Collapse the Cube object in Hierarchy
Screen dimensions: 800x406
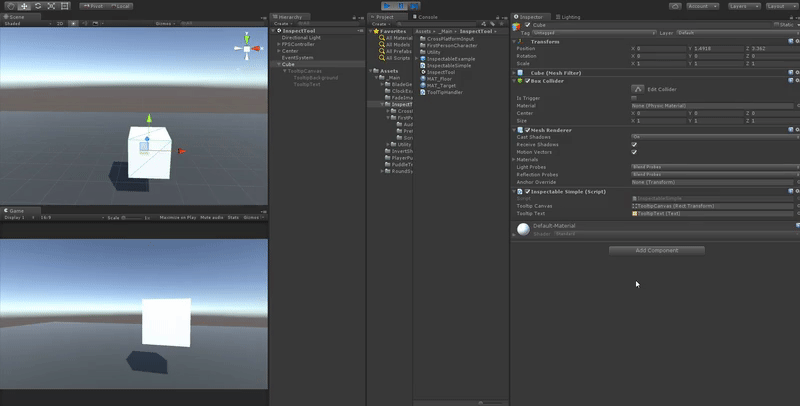279,64
